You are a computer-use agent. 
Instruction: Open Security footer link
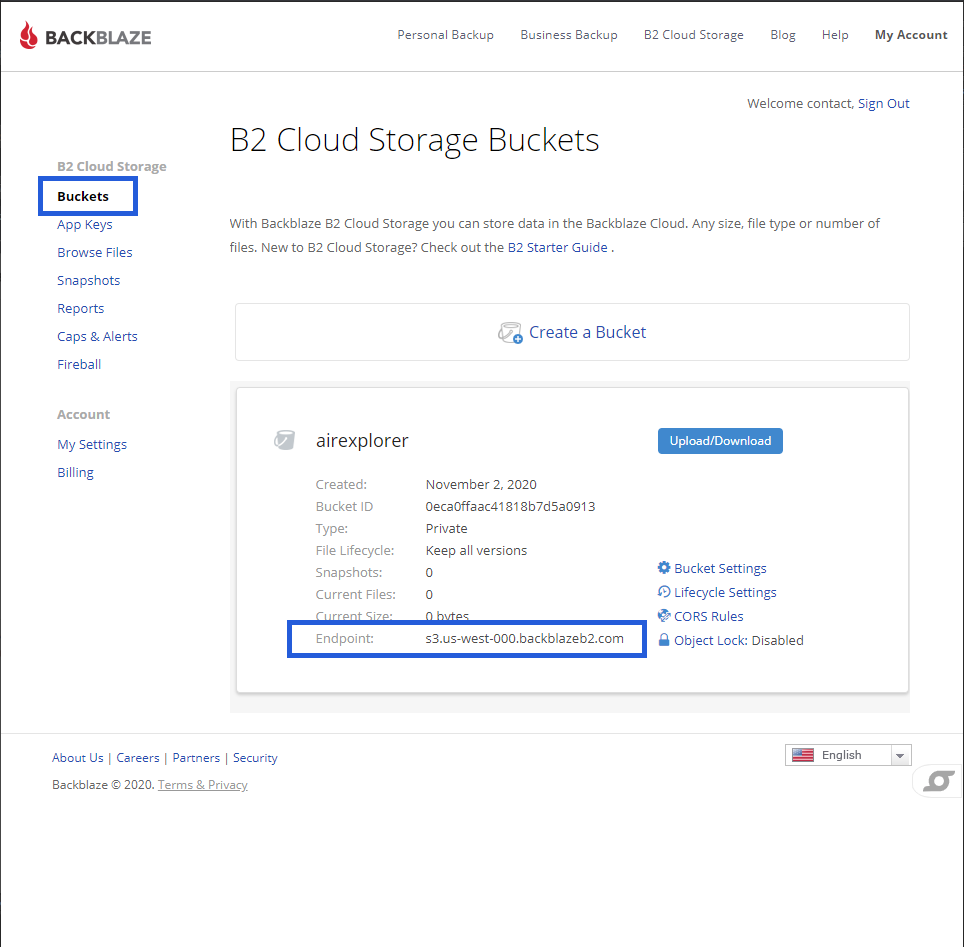click(255, 758)
